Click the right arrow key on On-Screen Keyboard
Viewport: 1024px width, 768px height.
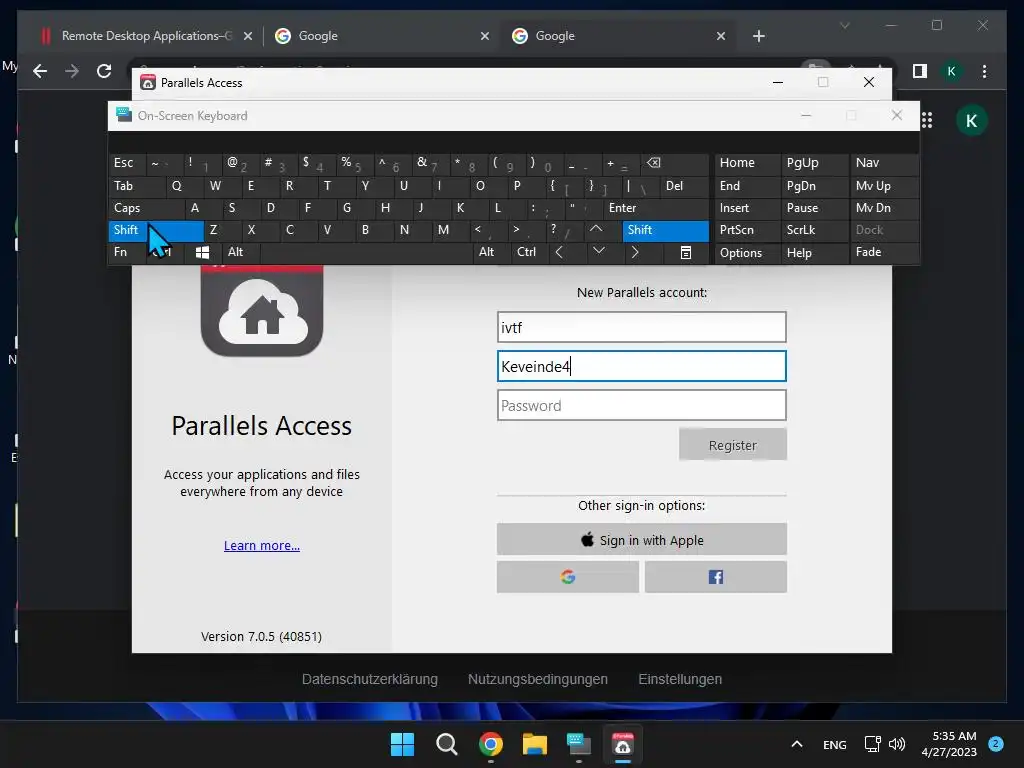pos(635,252)
